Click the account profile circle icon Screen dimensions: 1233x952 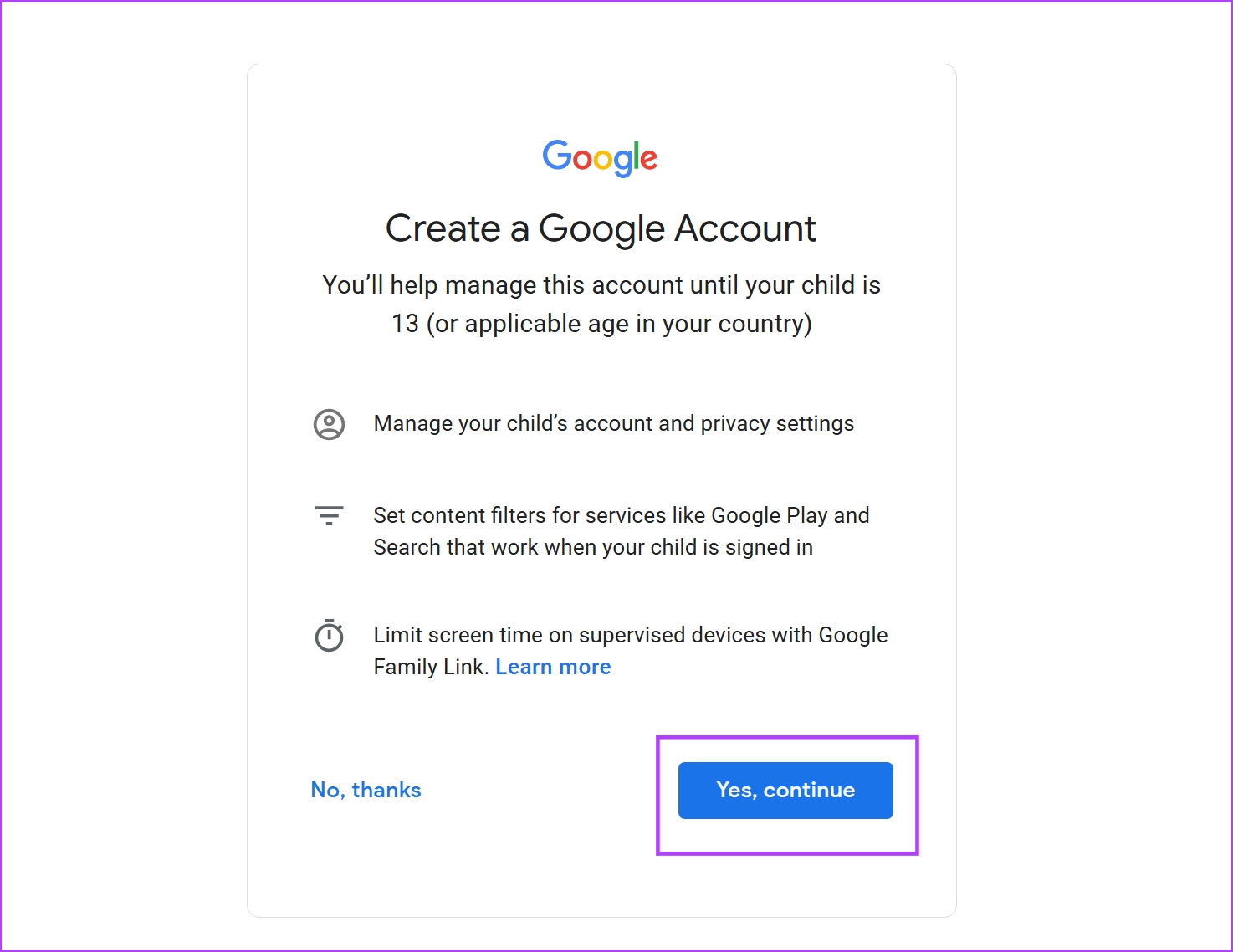[329, 424]
